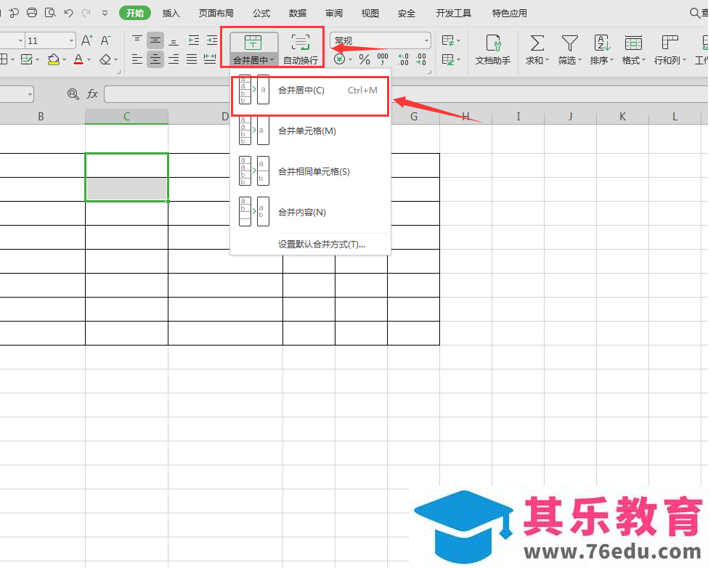709x568 pixels.
Task: Click the print icon in quick access bar
Action: (x=32, y=13)
